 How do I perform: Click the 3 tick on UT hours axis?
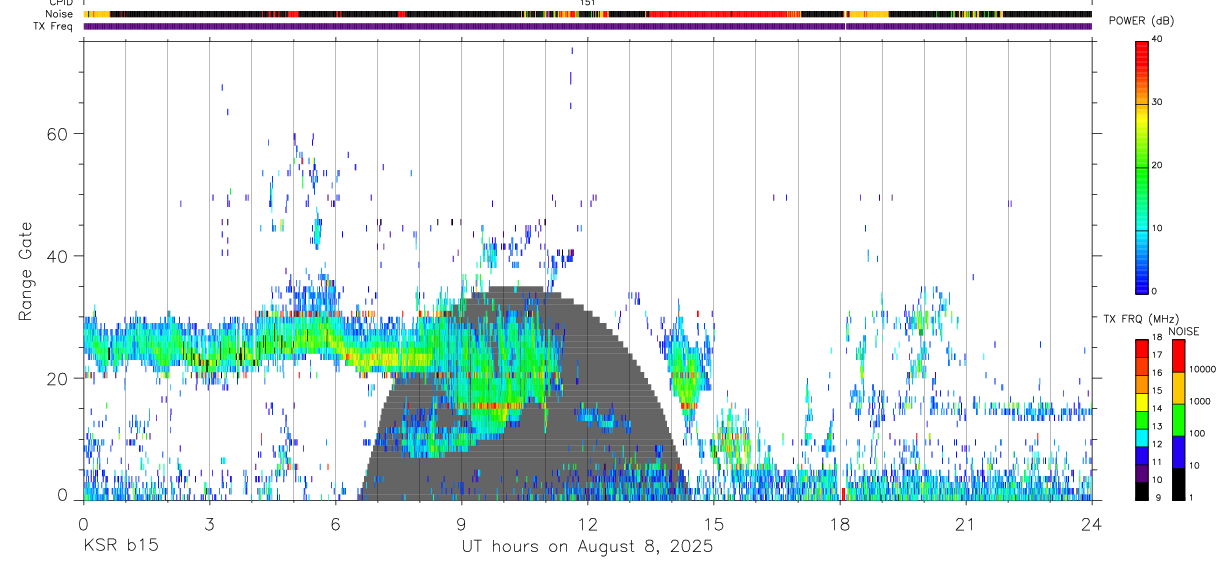[209, 523]
